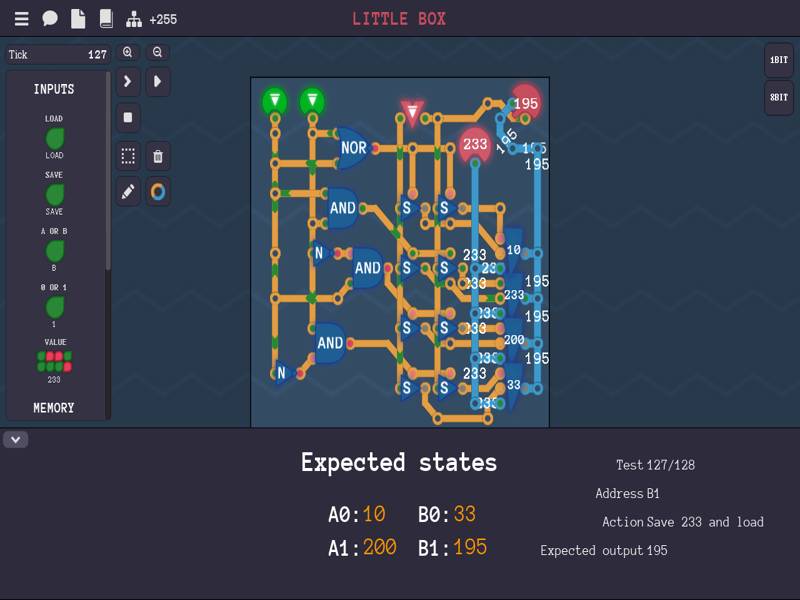Activate the dashed rectangle selection tool
The height and width of the screenshot is (600, 800).
pyautogui.click(x=128, y=157)
